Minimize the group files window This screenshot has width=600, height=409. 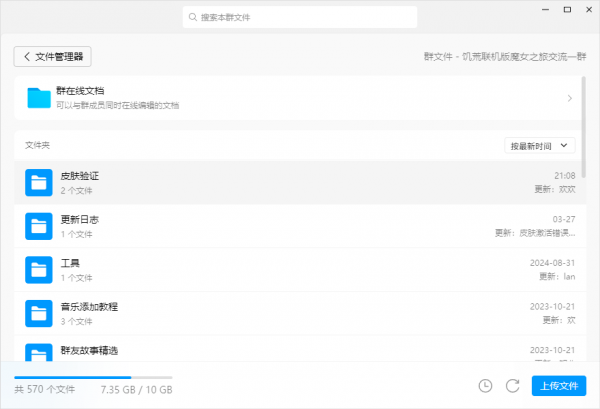coord(546,9)
